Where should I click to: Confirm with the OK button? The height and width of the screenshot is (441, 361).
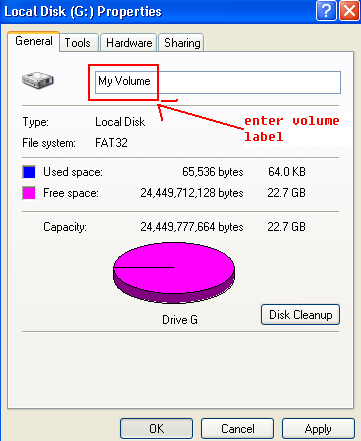[156, 429]
